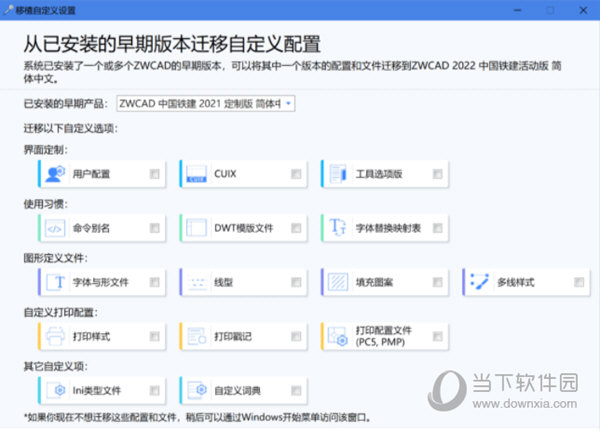
Task: Click the 自定义打印配置 section heading
Action: 60,312
